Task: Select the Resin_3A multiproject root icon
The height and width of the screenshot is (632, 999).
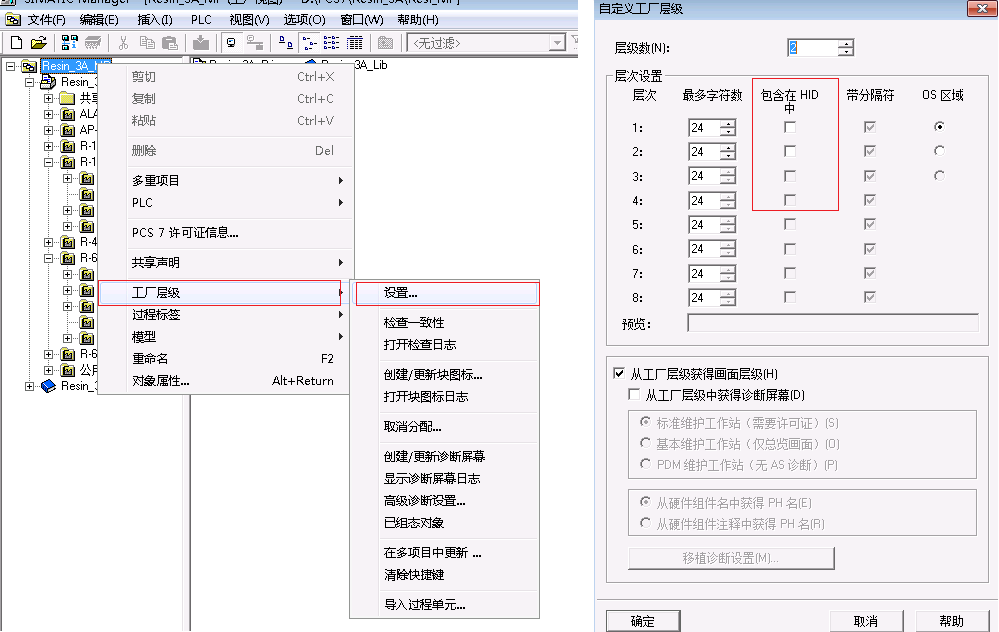Action: click(29, 67)
